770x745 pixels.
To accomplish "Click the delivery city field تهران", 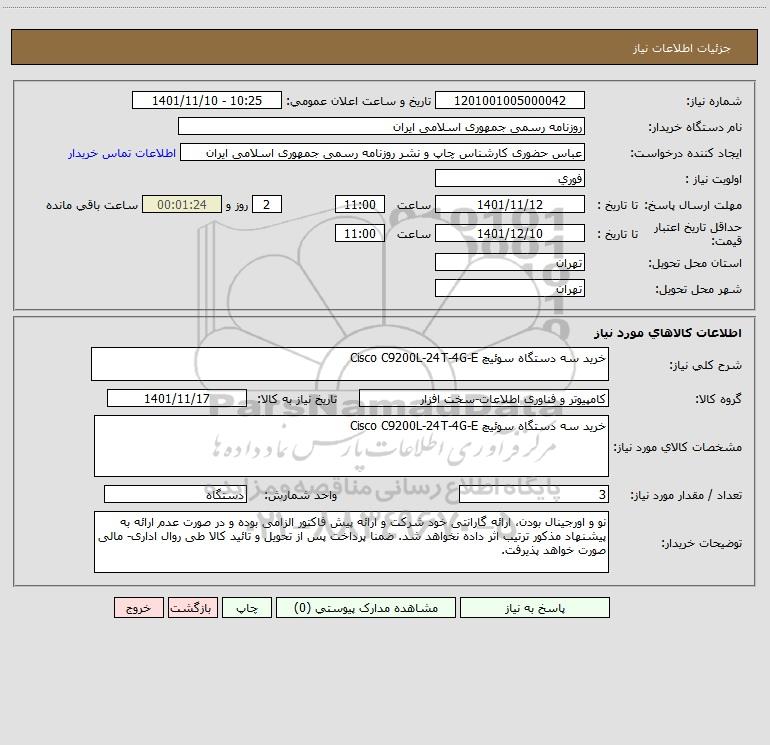I will [510, 288].
